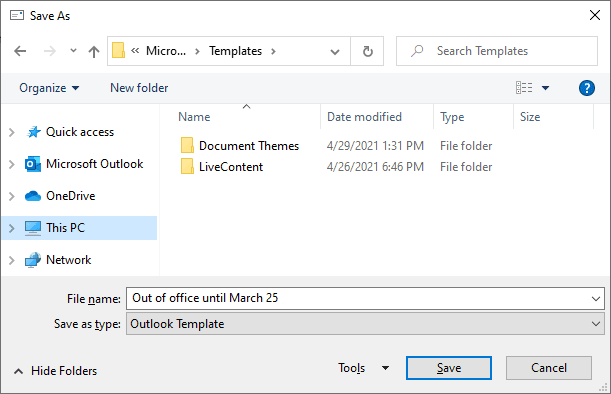Sort by the Size column

pyautogui.click(x=530, y=117)
